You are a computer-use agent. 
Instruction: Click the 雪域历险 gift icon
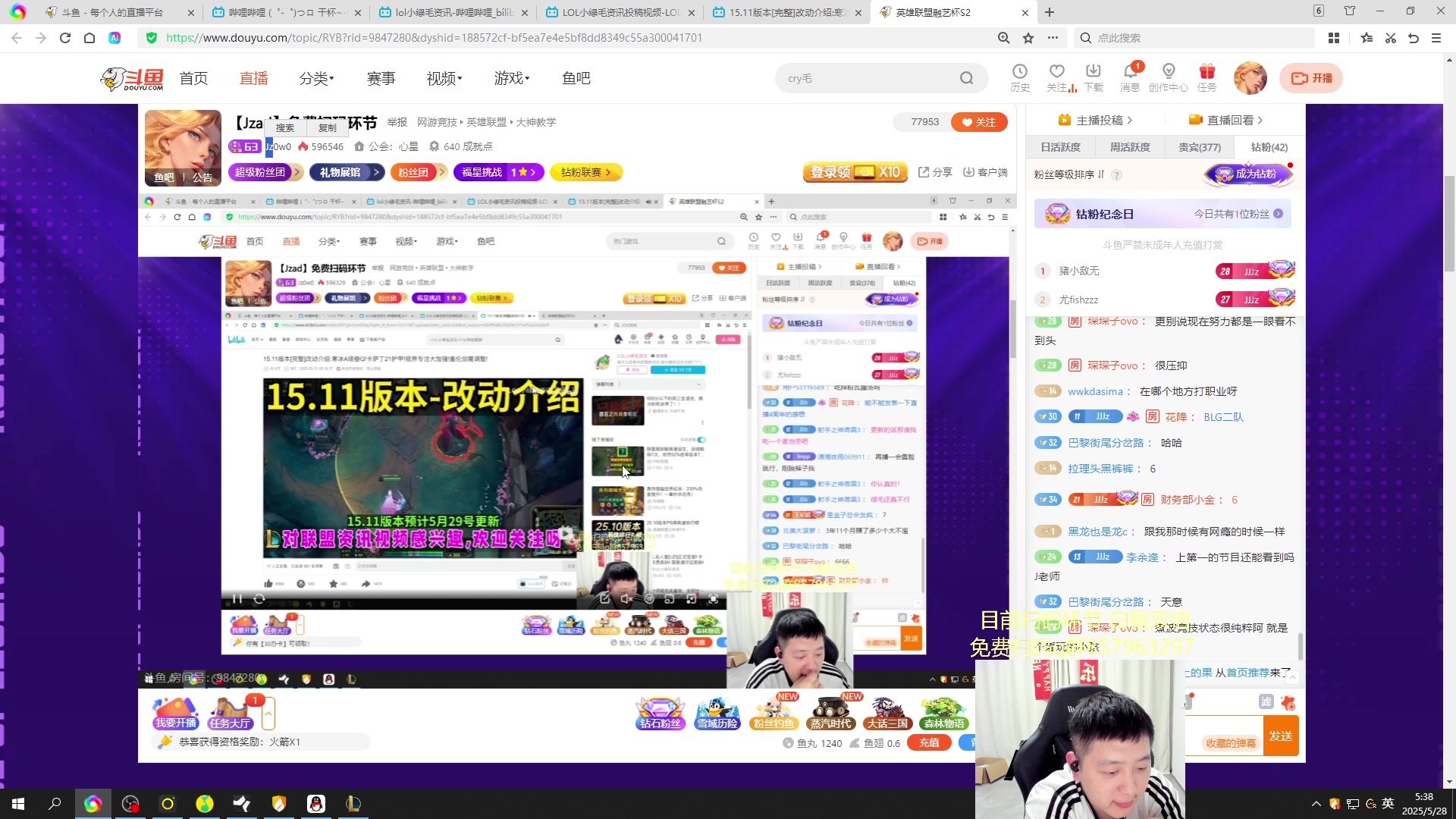(x=717, y=713)
